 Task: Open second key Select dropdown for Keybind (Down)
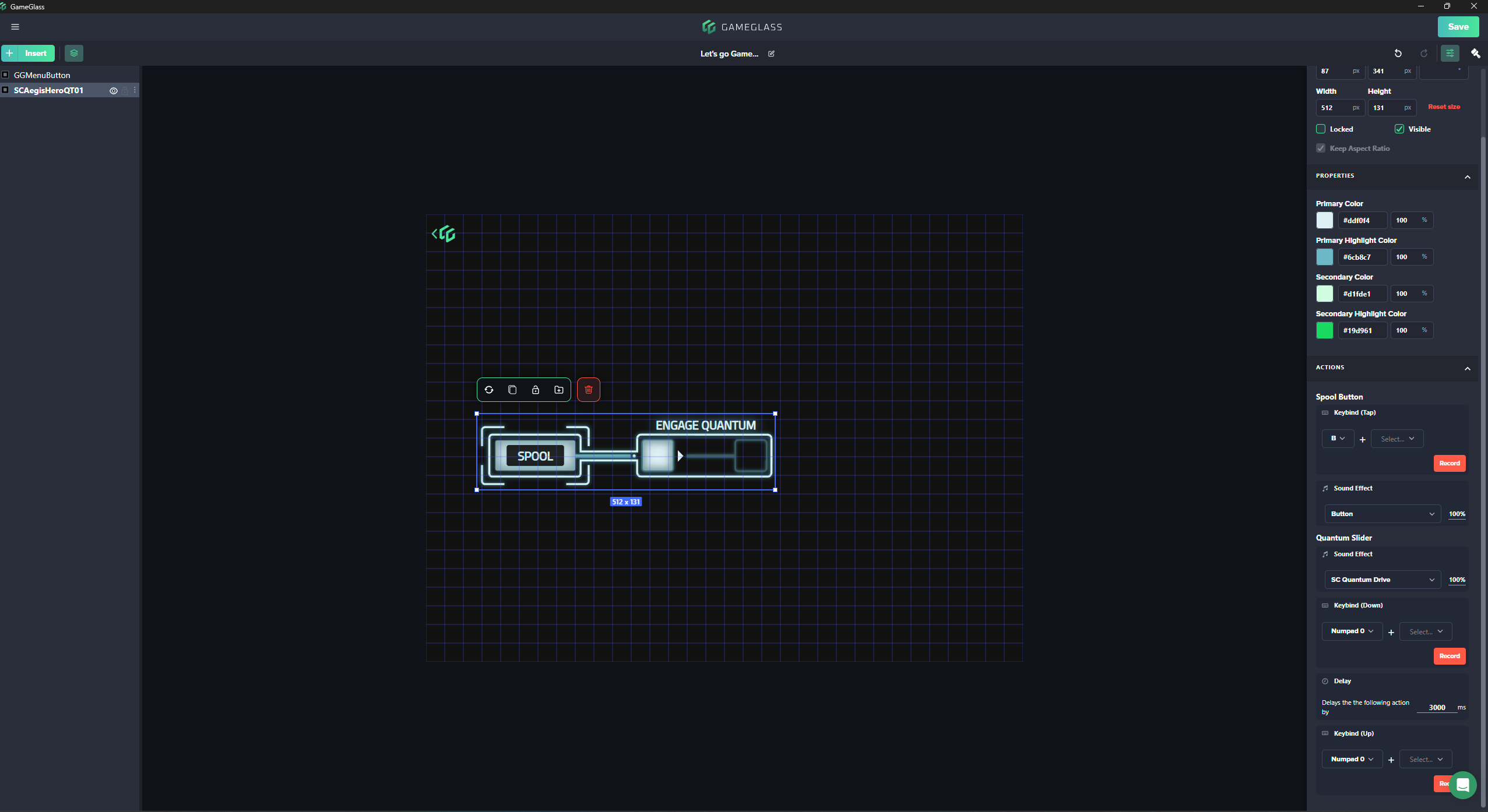[1426, 631]
